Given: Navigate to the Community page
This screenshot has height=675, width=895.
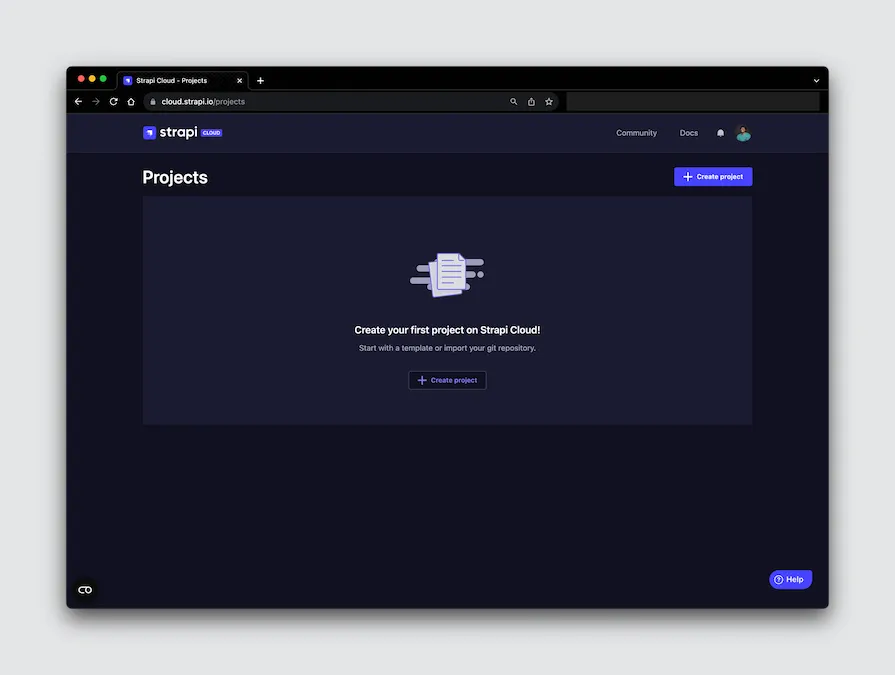Looking at the screenshot, I should [x=636, y=132].
